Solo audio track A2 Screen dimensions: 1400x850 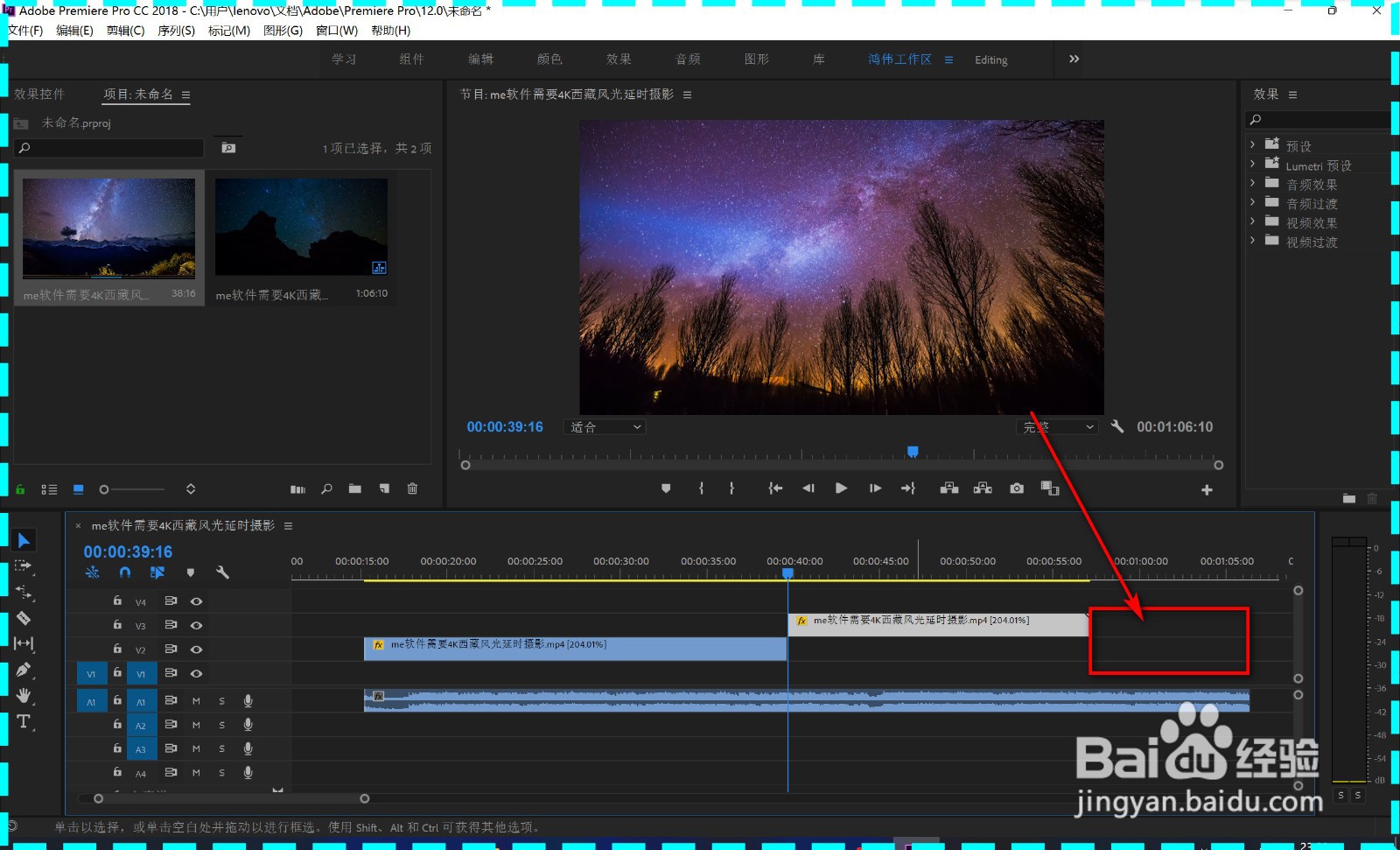[x=221, y=725]
